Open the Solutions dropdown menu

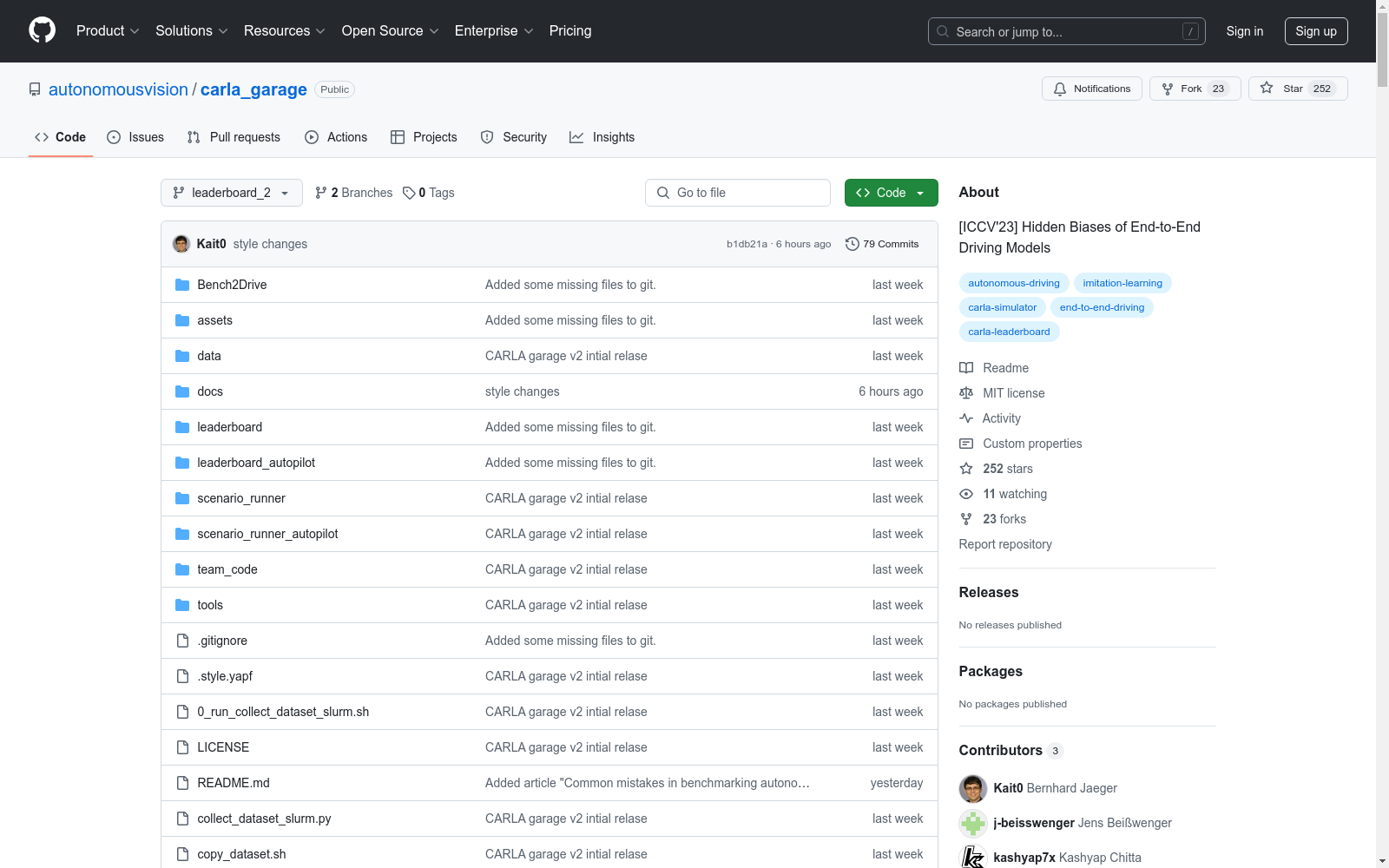tap(192, 31)
